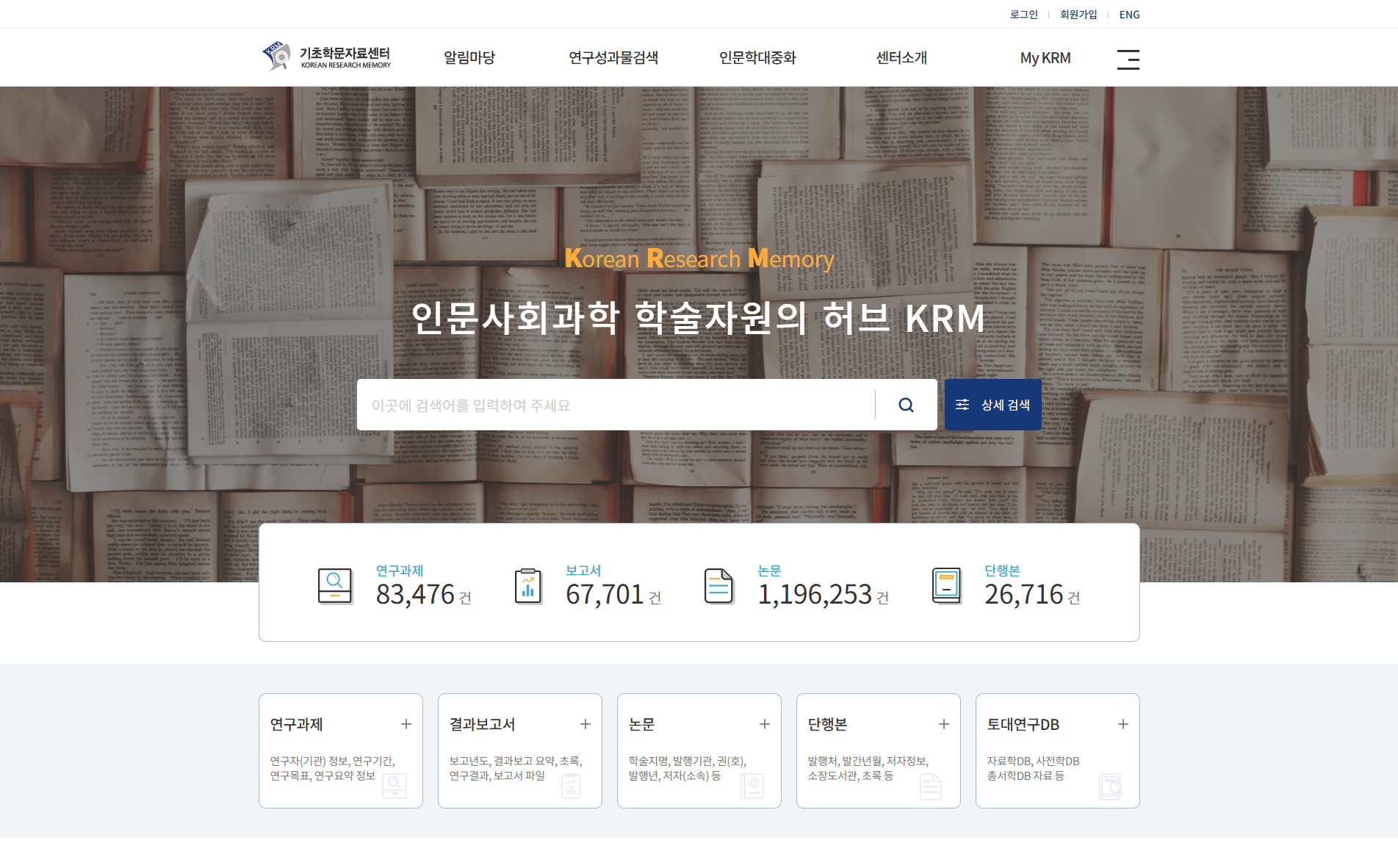Open the hamburger menu icon
The image size is (1398, 868).
(x=1128, y=59)
